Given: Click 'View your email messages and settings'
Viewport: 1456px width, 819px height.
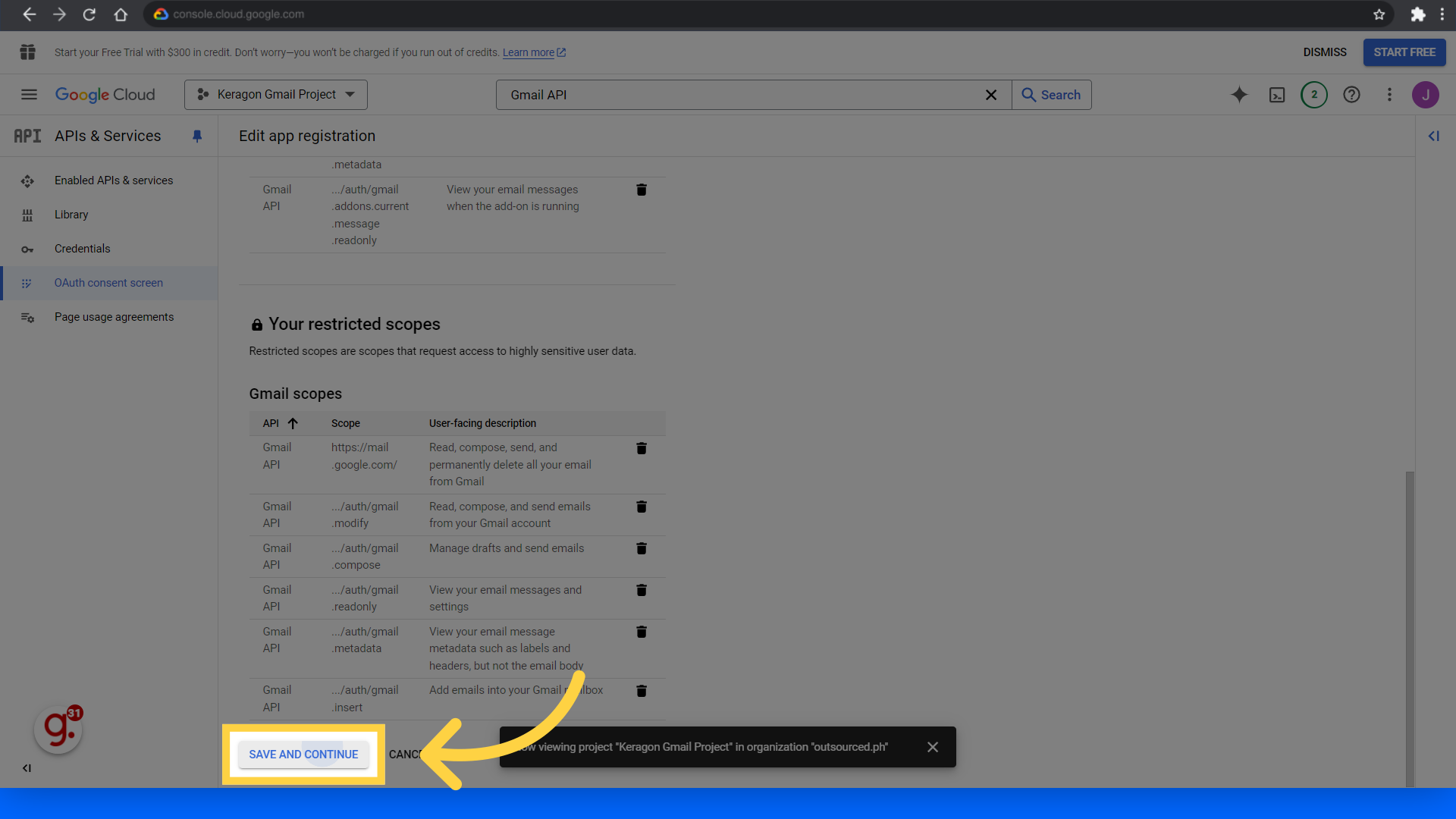Looking at the screenshot, I should tap(505, 598).
